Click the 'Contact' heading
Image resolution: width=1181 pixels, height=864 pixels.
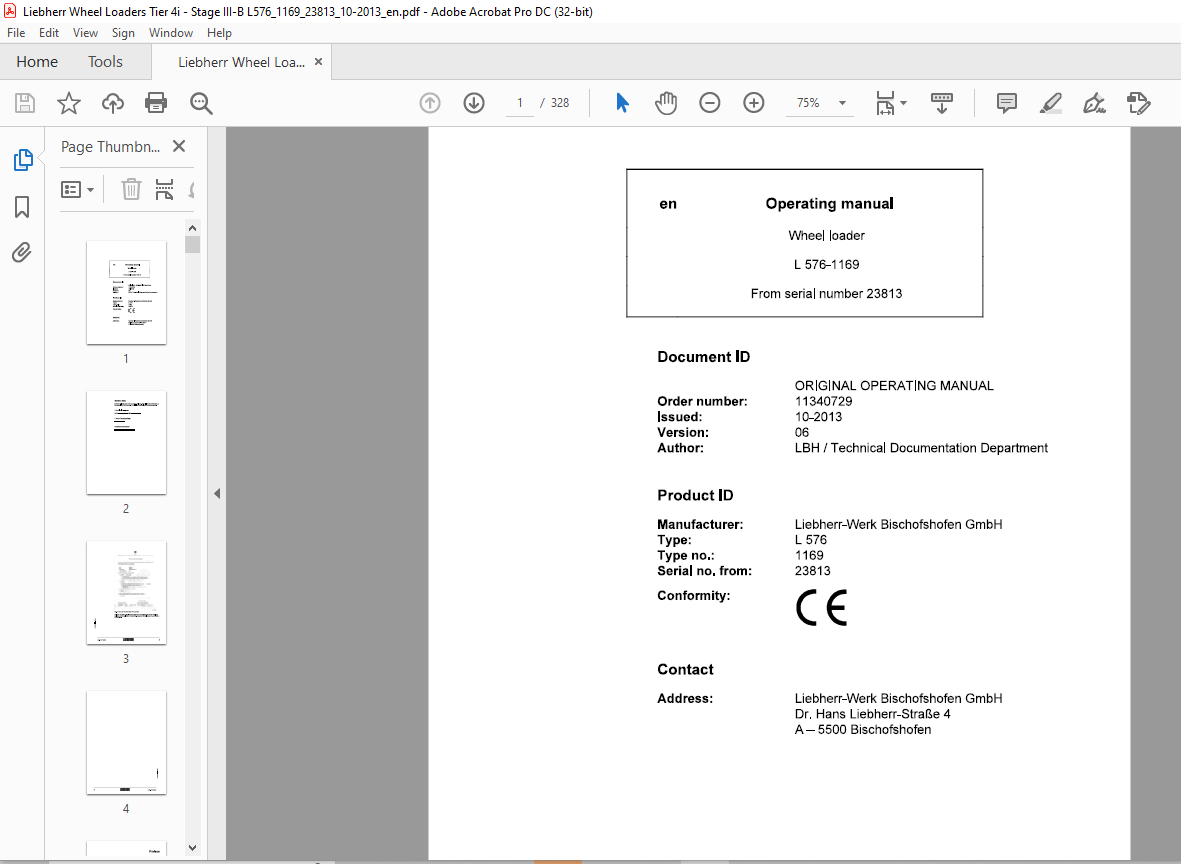[685, 670]
